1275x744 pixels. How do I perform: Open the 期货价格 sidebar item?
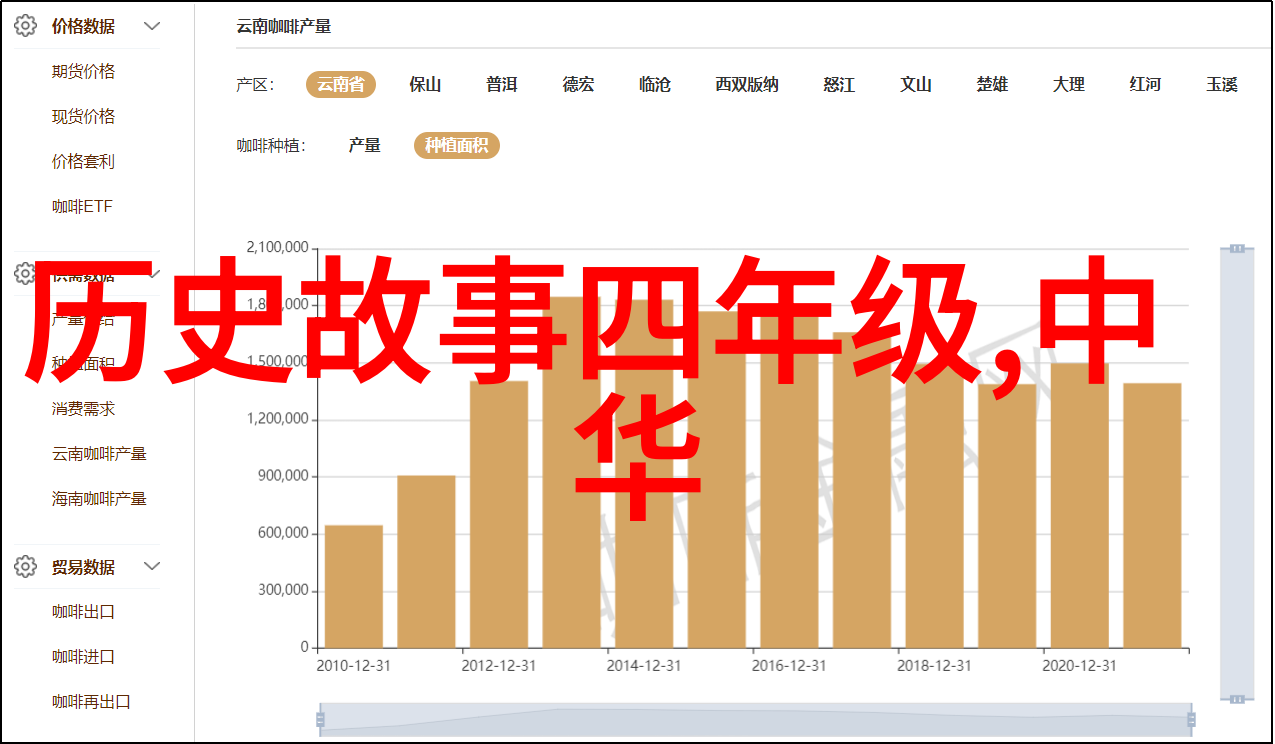[83, 72]
